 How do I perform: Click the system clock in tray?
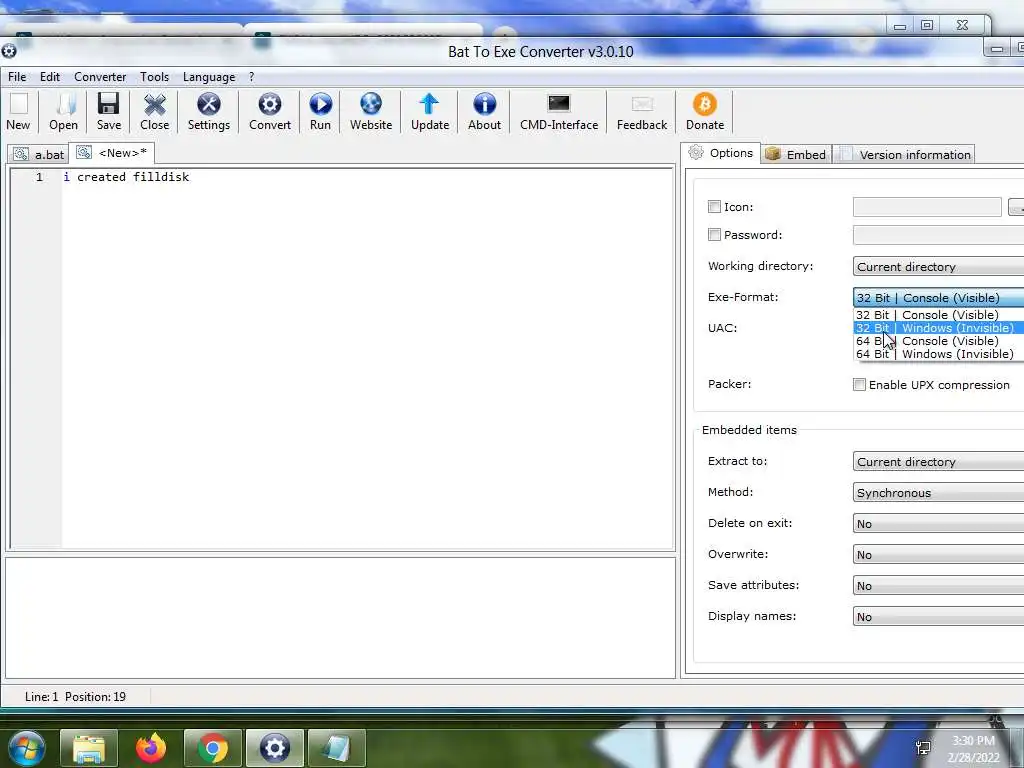(974, 749)
